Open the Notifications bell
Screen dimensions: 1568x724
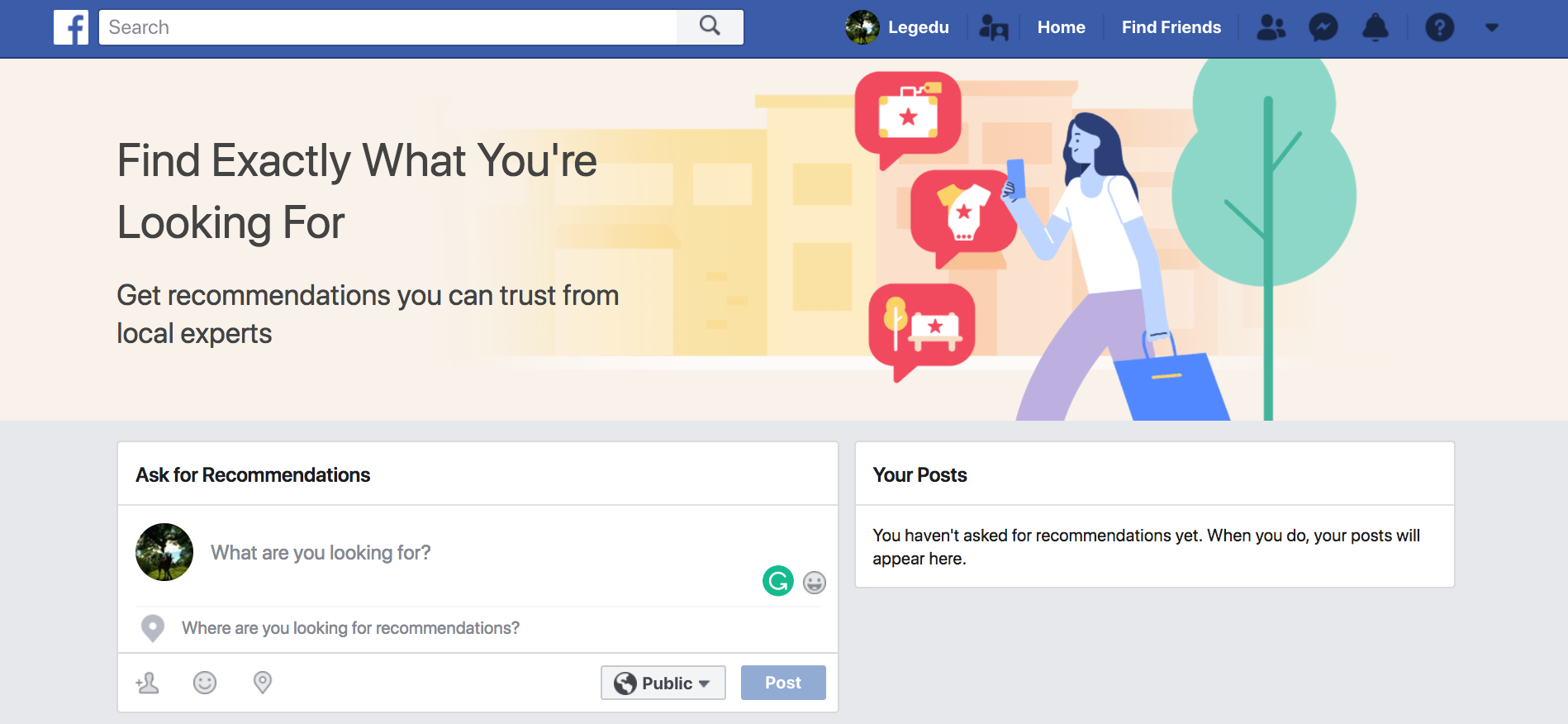tap(1376, 27)
